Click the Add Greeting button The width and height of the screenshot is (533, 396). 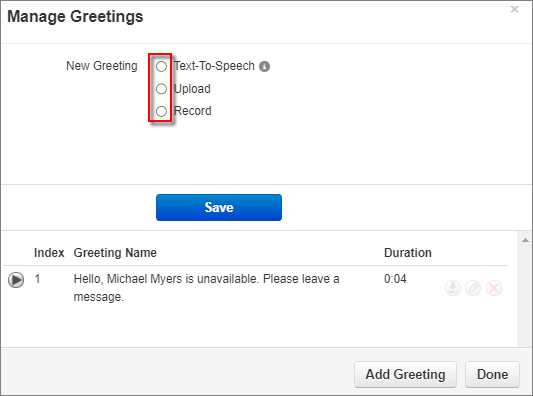(x=405, y=374)
